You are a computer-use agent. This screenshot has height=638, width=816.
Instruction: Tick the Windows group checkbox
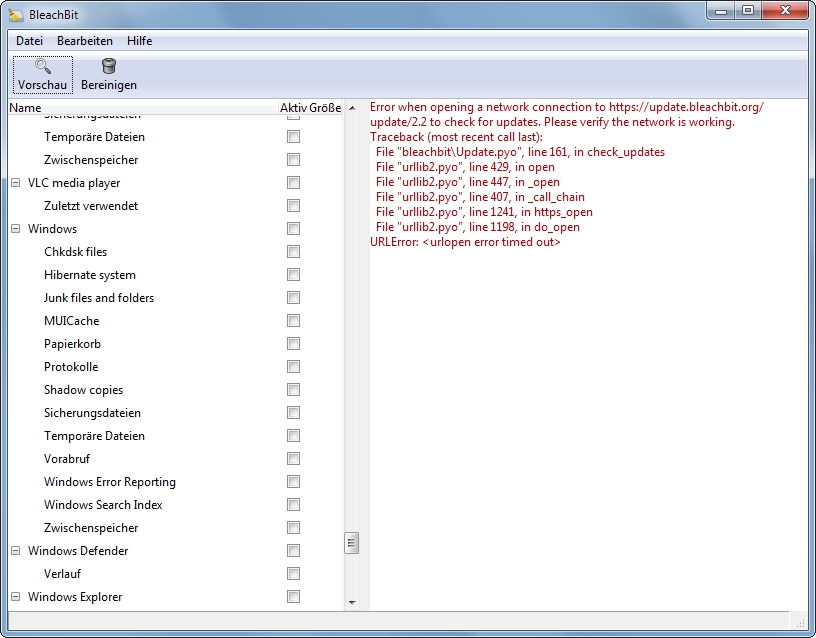click(294, 228)
